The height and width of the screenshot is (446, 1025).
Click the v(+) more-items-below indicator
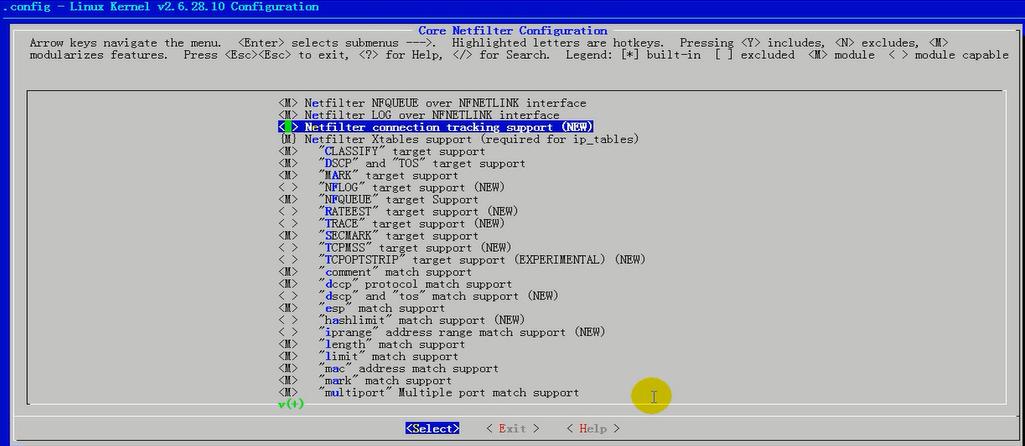click(x=292, y=404)
